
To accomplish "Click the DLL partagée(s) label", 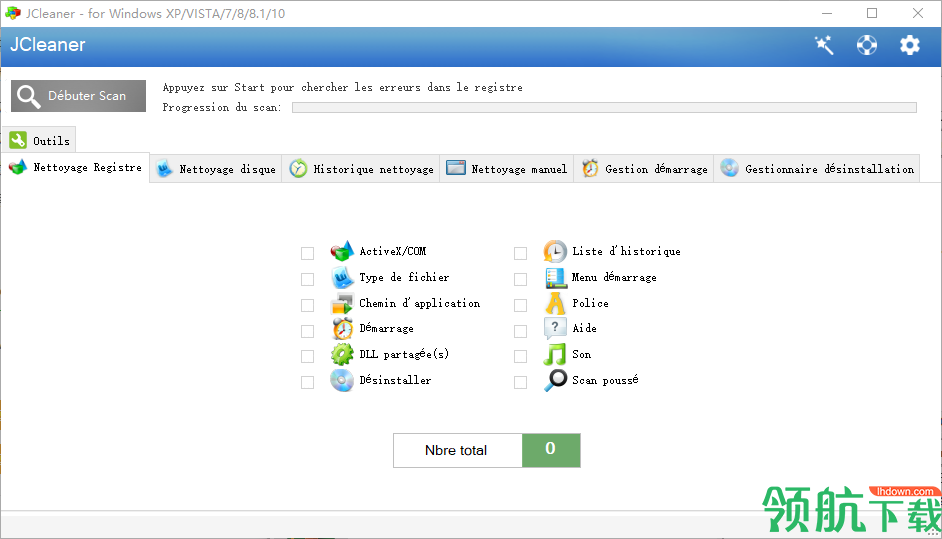I will point(404,355).
